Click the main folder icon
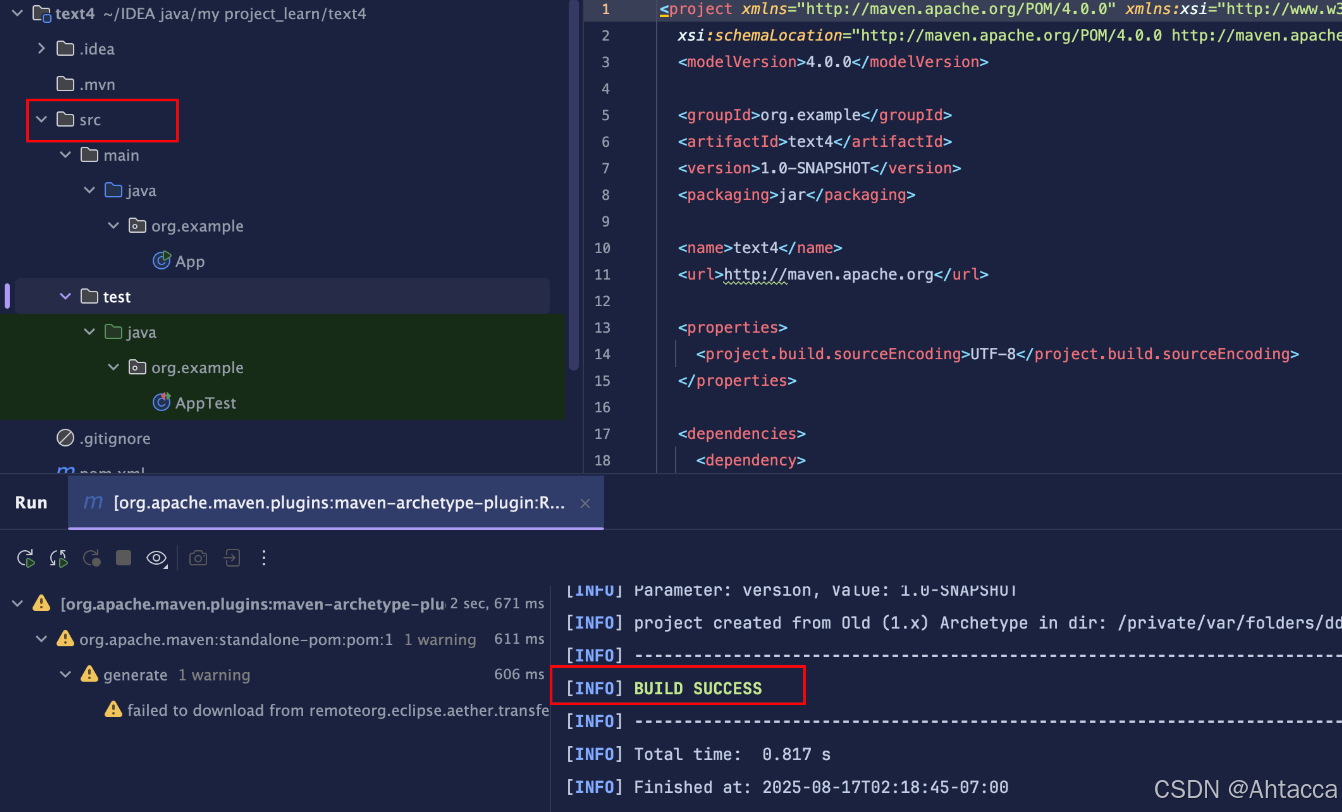1342x812 pixels. tap(90, 155)
